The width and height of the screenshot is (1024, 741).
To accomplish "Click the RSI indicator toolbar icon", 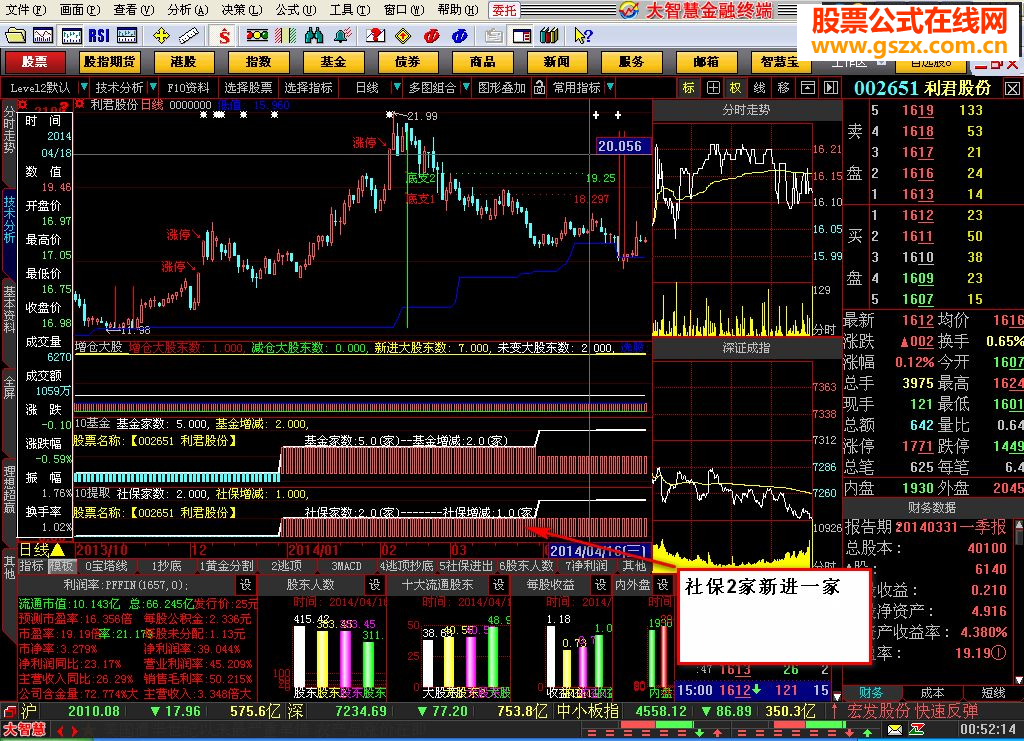I will [99, 35].
